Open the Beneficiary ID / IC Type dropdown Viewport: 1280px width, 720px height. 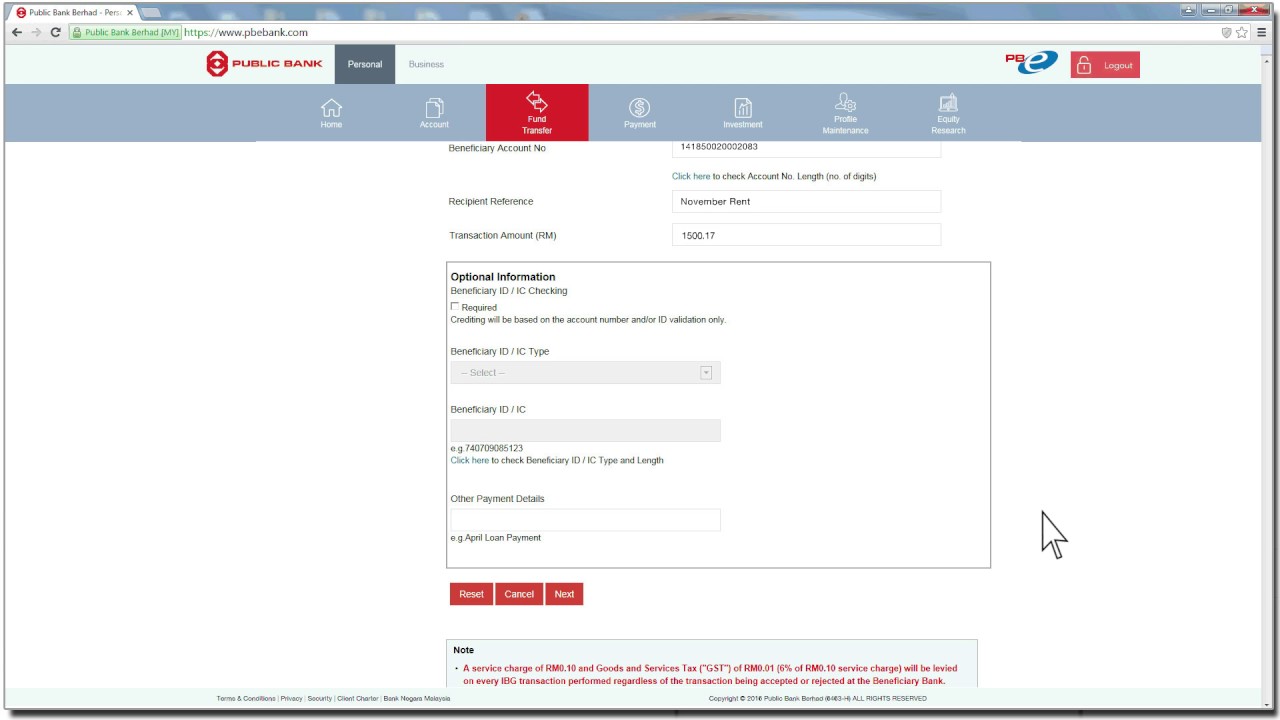(585, 373)
